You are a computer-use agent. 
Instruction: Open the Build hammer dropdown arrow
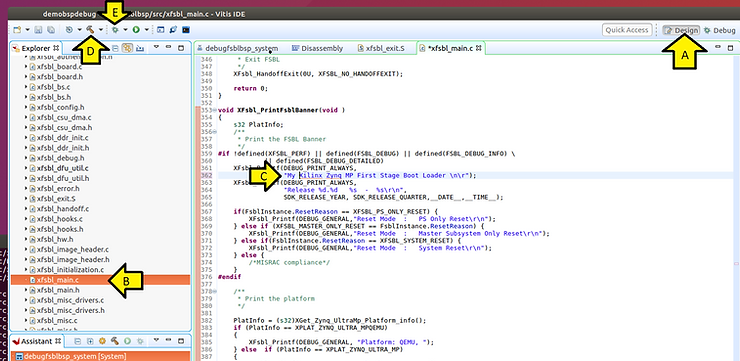(101, 30)
